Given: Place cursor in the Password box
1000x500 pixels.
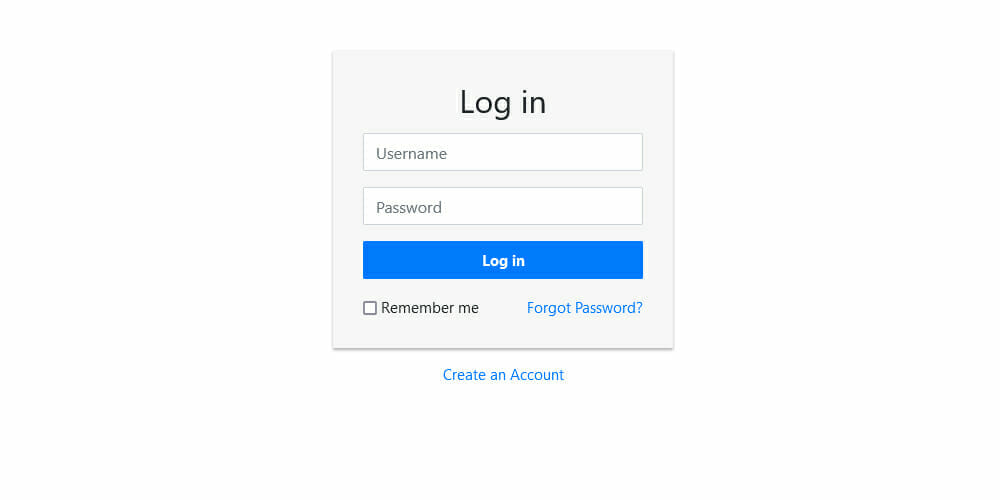Looking at the screenshot, I should click(503, 206).
